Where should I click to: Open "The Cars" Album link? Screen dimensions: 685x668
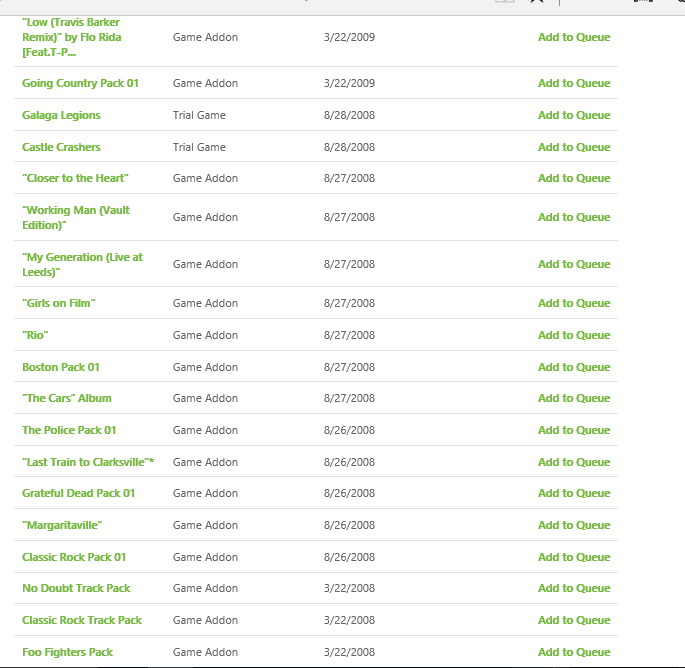(x=67, y=398)
